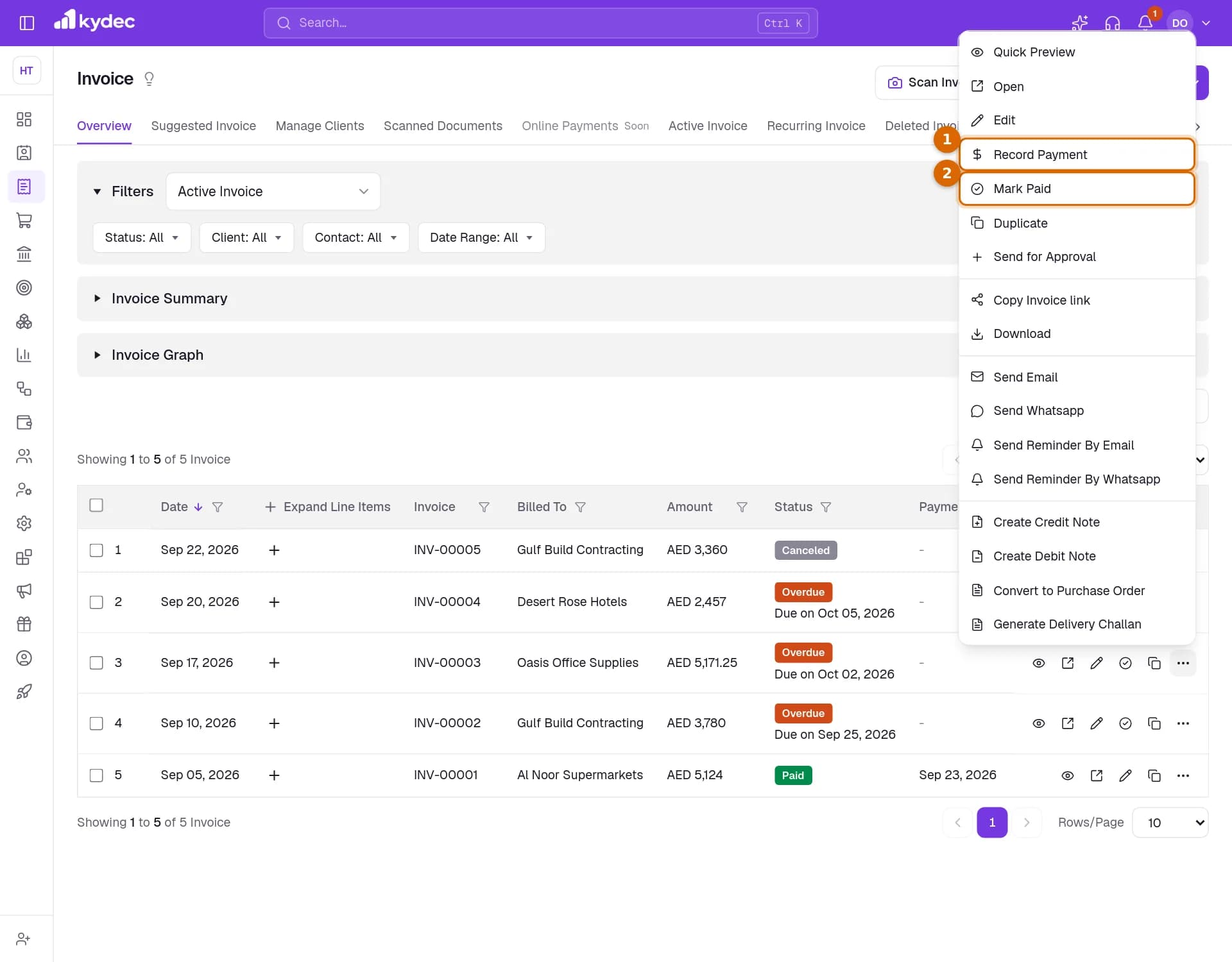Open the bar chart reports sidebar icon
Image resolution: width=1232 pixels, height=962 pixels.
(x=24, y=355)
